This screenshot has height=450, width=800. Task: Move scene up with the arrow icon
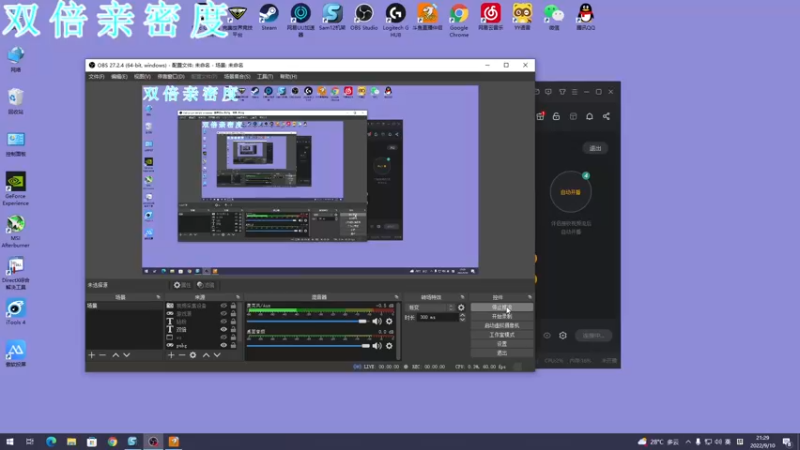click(x=116, y=355)
